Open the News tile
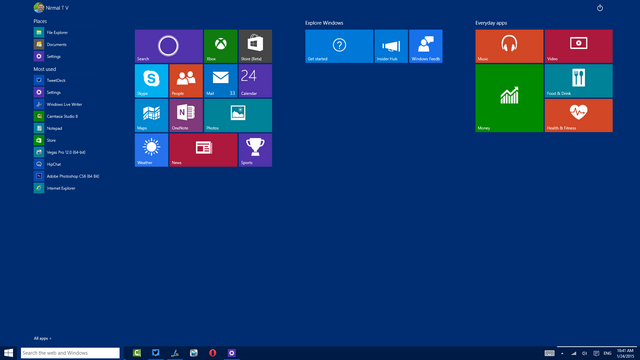 [x=203, y=150]
